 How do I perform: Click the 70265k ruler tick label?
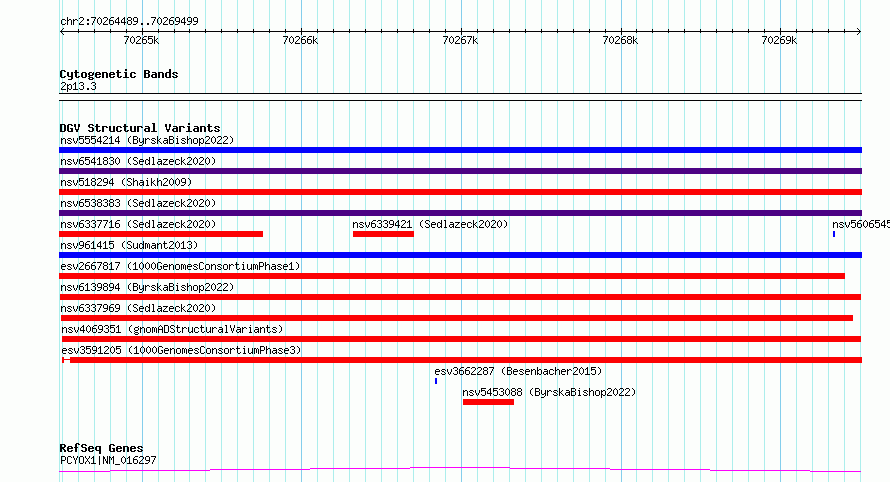(141, 40)
